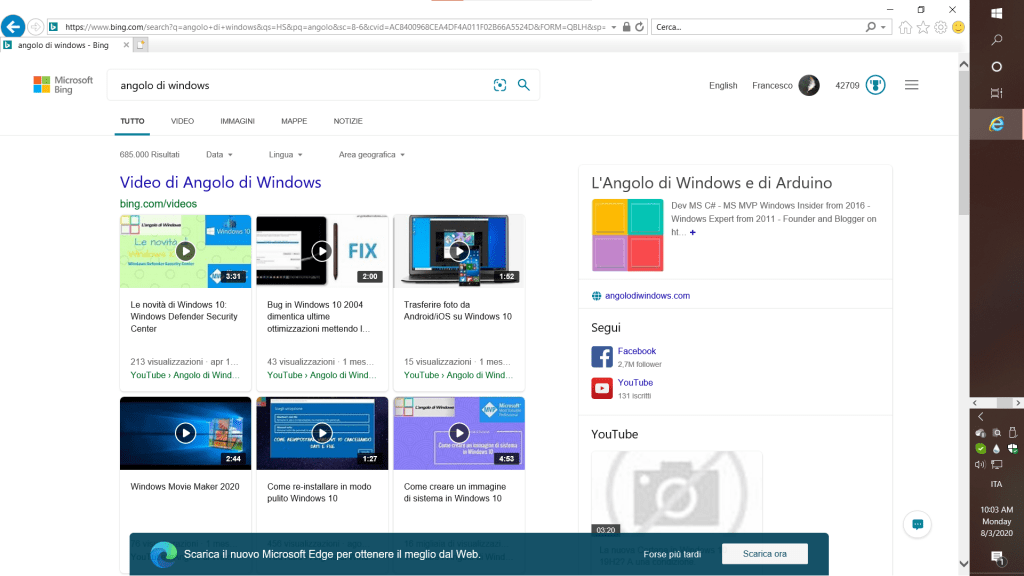The image size is (1024, 576).
Task: Open favorites with the star icon
Action: [923, 27]
